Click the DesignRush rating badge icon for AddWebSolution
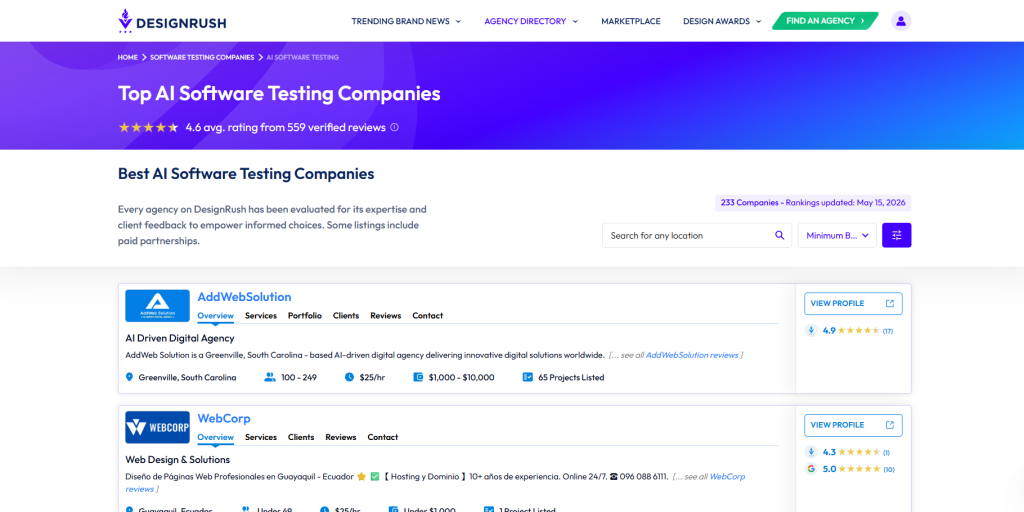 [811, 330]
